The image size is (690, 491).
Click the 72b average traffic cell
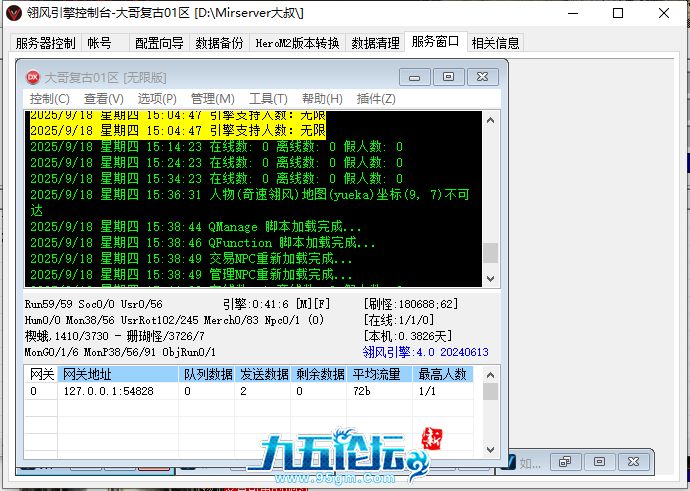coord(380,391)
